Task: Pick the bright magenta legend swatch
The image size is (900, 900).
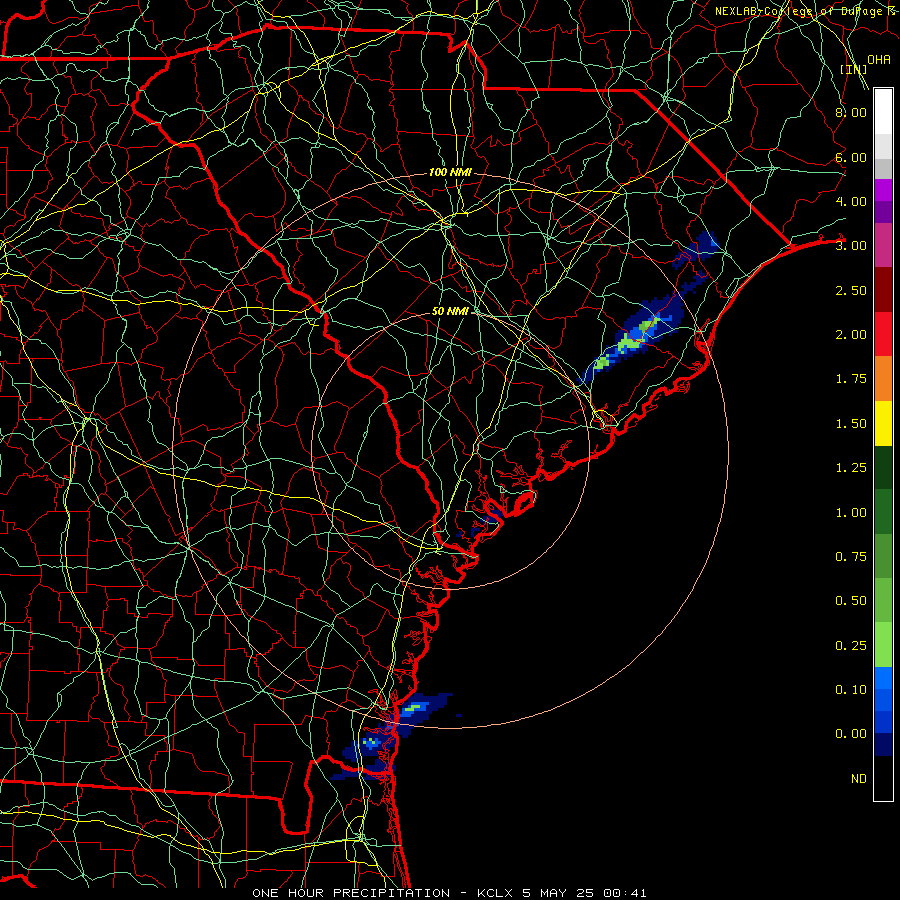Action: pos(883,190)
